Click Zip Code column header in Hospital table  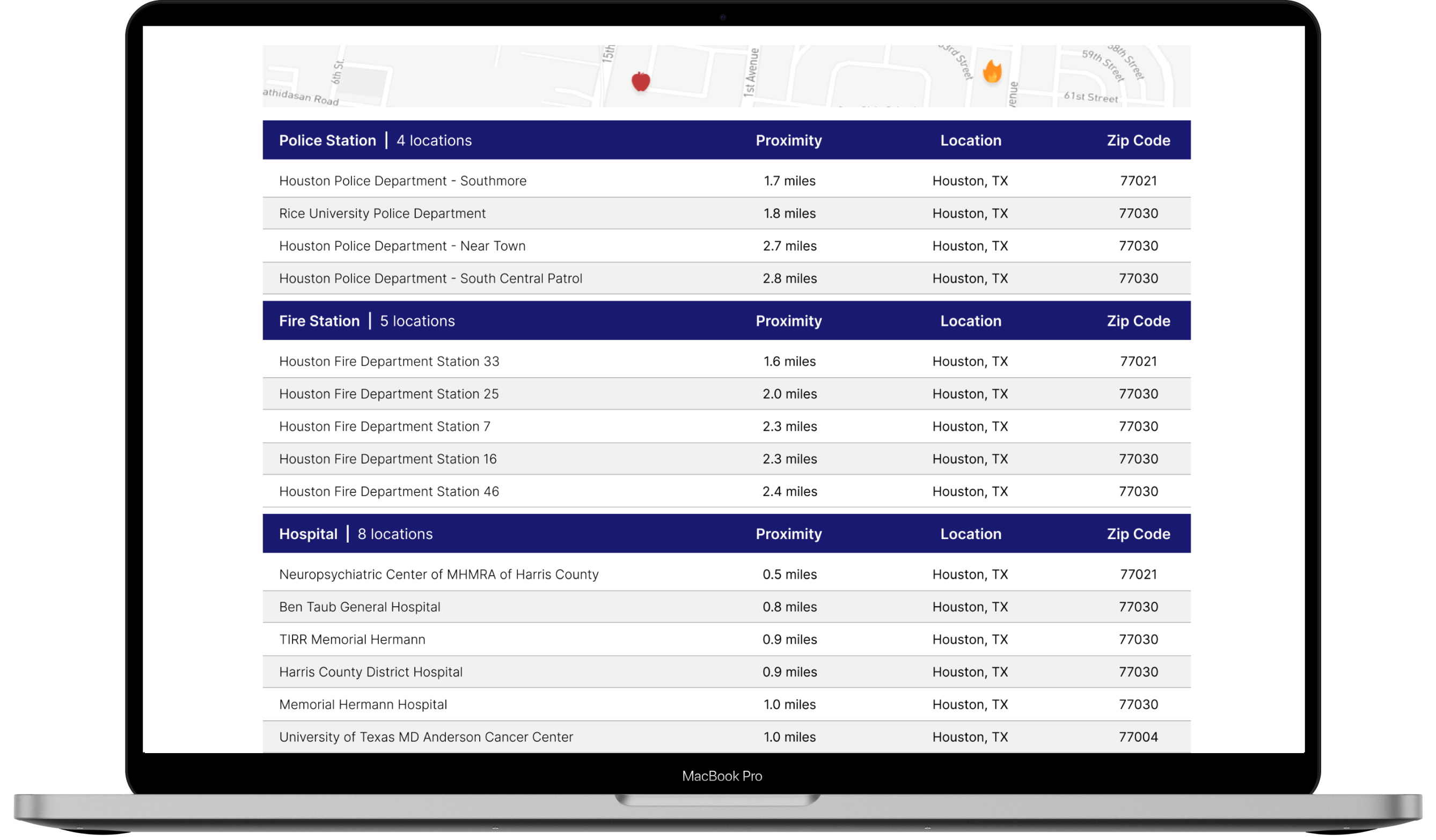pyautogui.click(x=1138, y=534)
